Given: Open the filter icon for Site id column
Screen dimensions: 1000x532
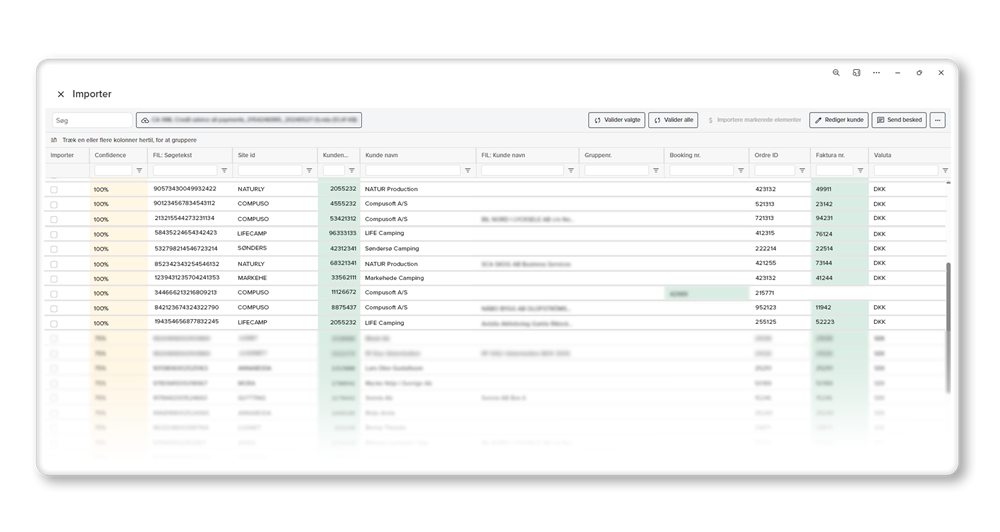Looking at the screenshot, I should click(309, 170).
